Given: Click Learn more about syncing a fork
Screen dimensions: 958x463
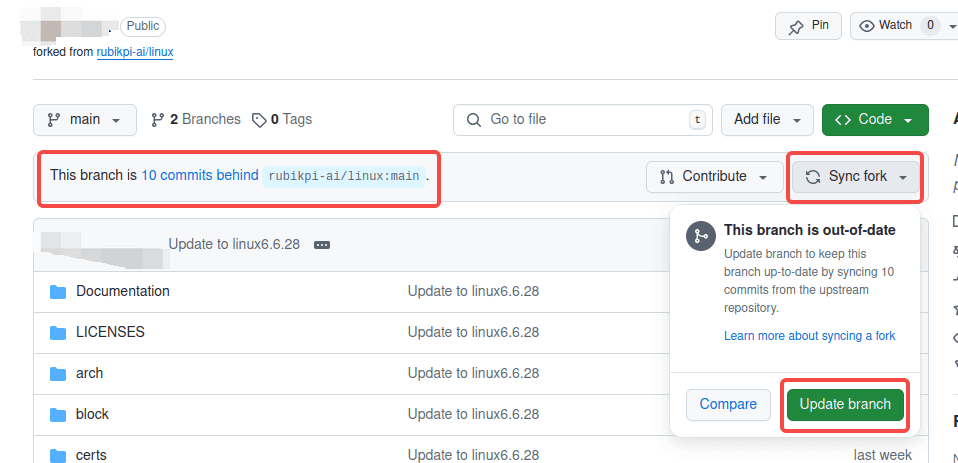Looking at the screenshot, I should tap(810, 336).
